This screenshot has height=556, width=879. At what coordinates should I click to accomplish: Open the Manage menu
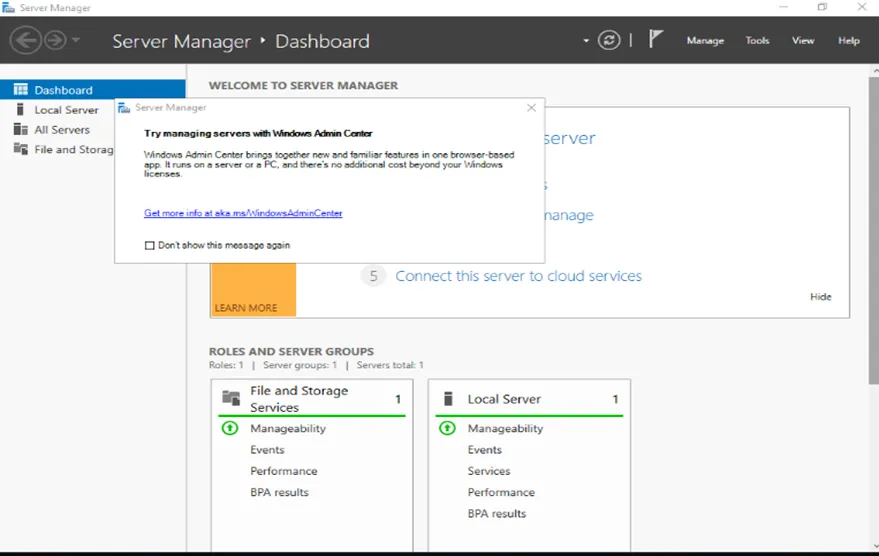click(x=704, y=41)
